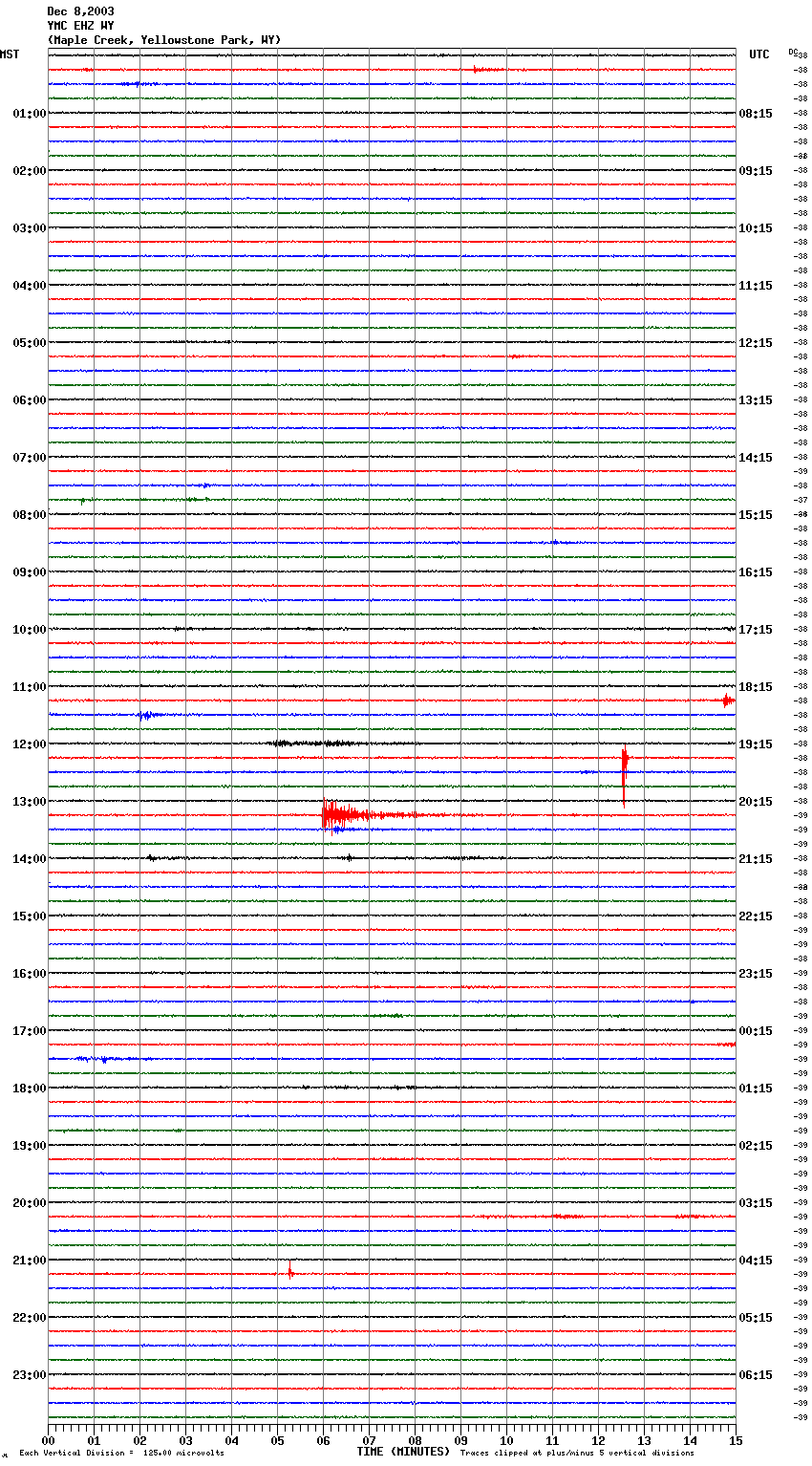Image resolution: width=812 pixels, height=1466 pixels.
Task: Select the 02:00 MST time label
Action: click(30, 171)
